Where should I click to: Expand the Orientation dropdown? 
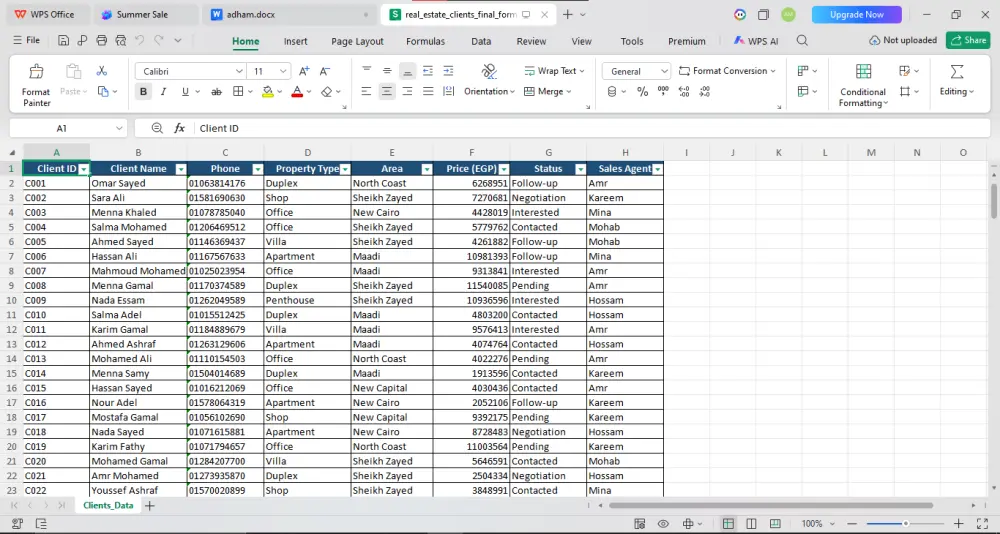[512, 92]
